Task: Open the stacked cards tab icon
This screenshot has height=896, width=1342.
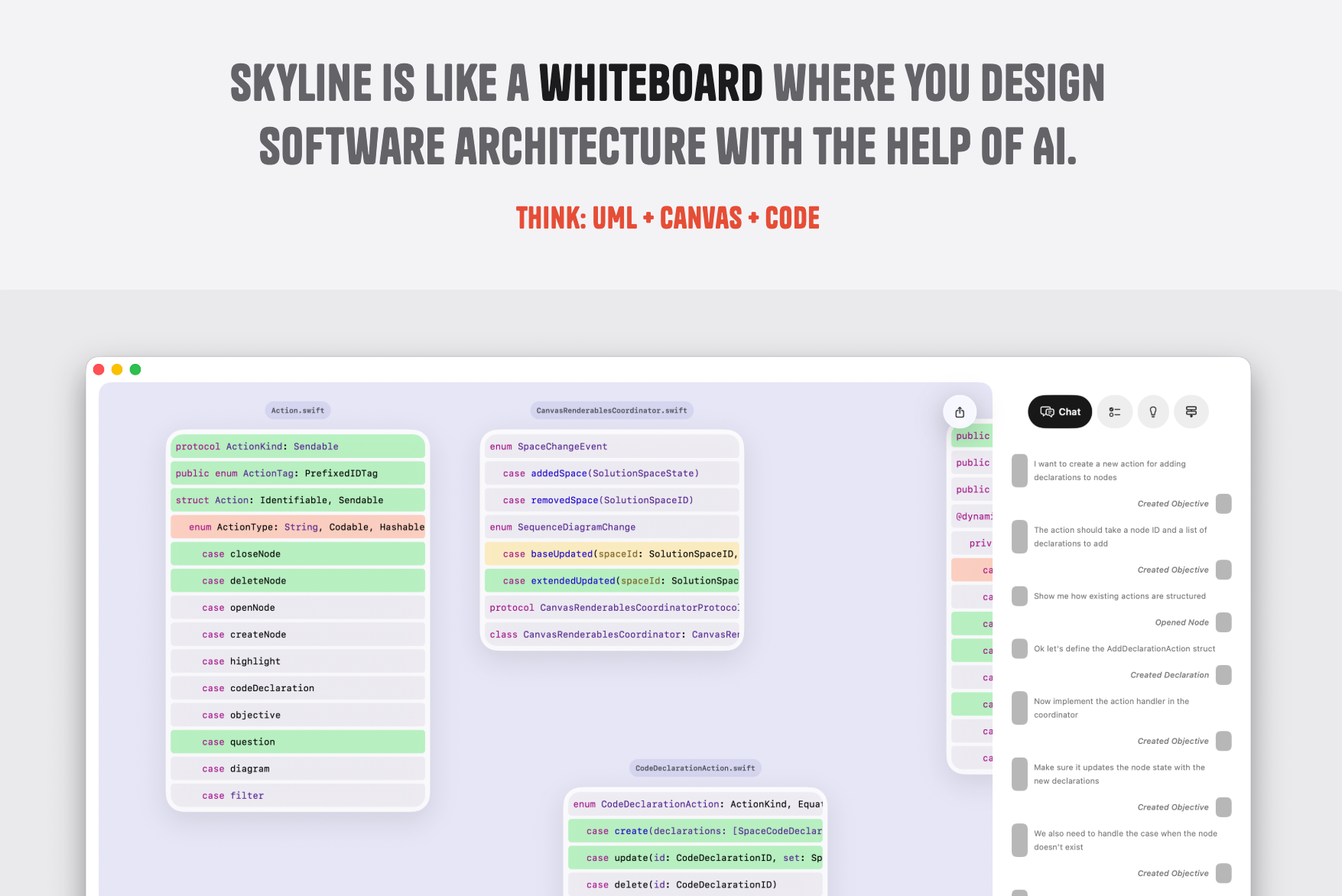Action: pos(1191,412)
